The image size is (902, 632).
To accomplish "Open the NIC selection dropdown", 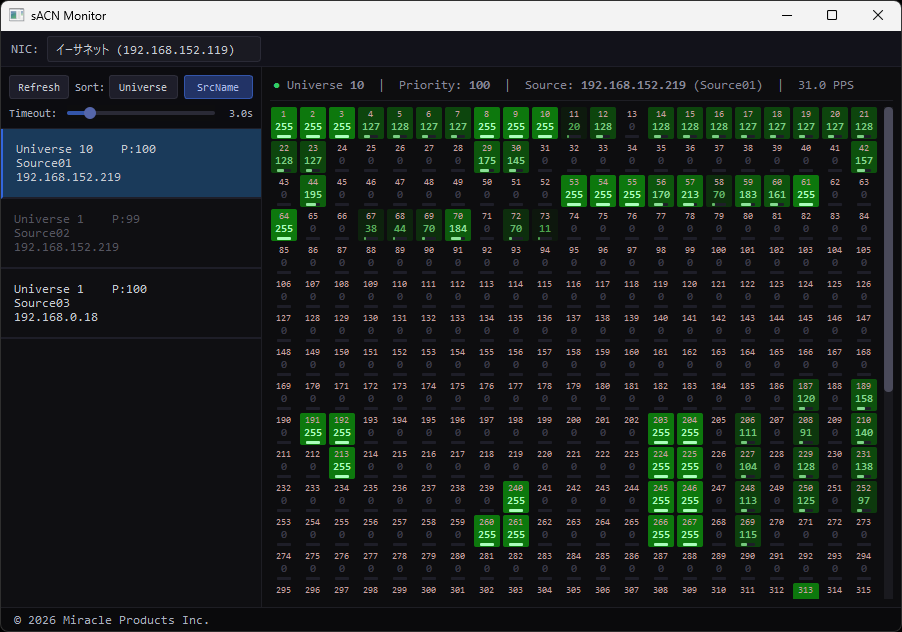I will tap(153, 49).
